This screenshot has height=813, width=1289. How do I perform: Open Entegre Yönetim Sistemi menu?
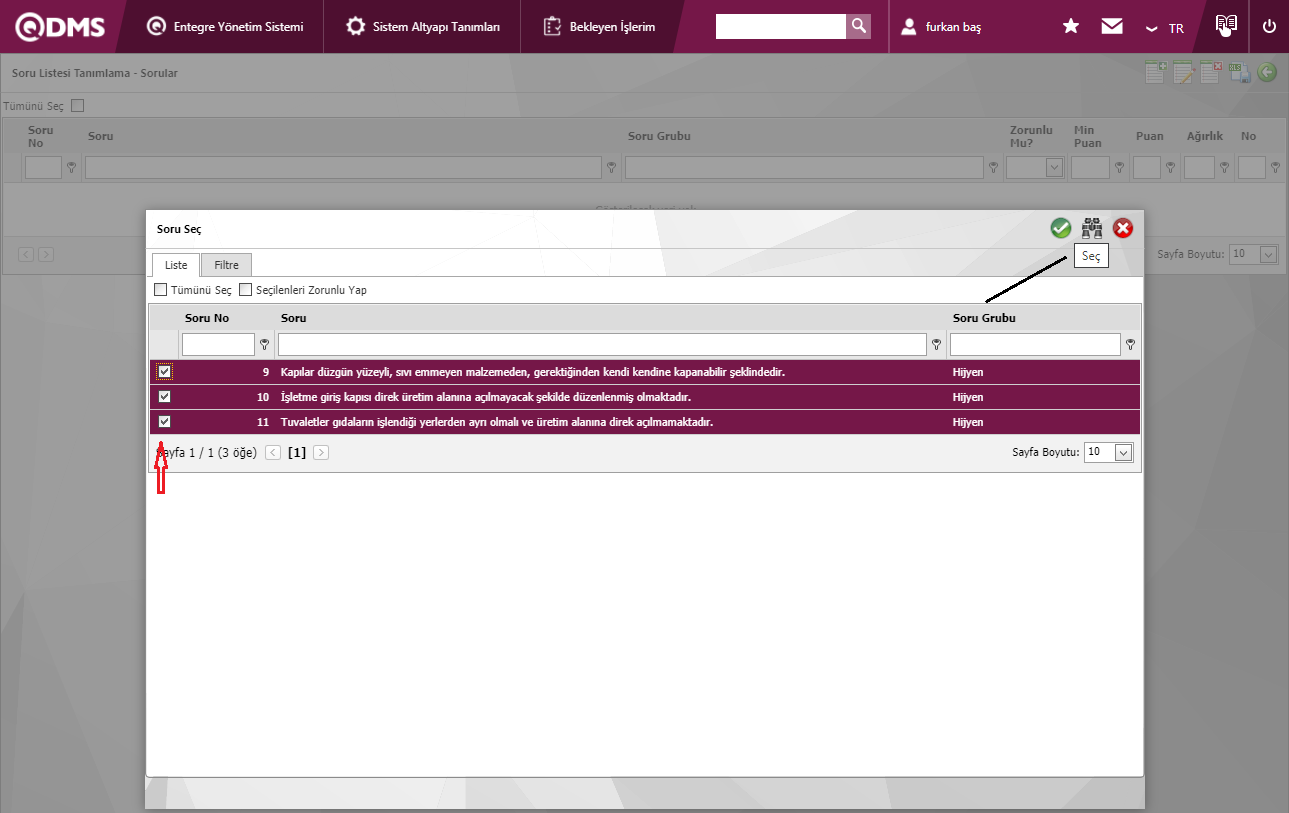coord(224,27)
